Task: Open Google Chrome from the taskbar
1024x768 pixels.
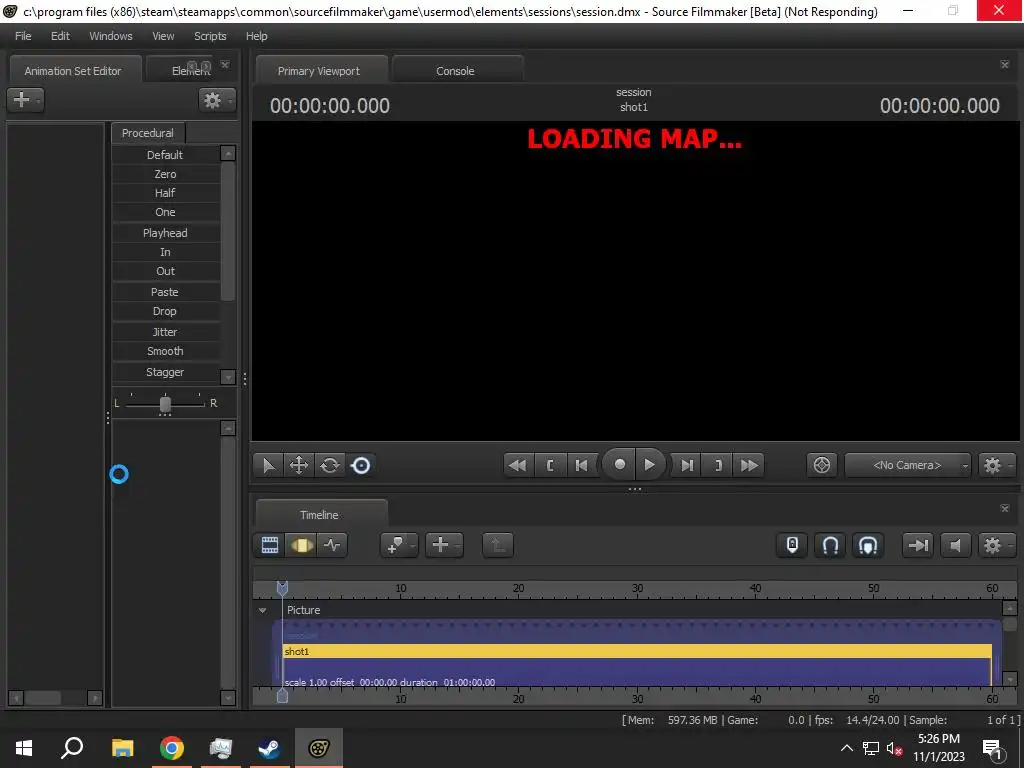Action: (x=172, y=748)
